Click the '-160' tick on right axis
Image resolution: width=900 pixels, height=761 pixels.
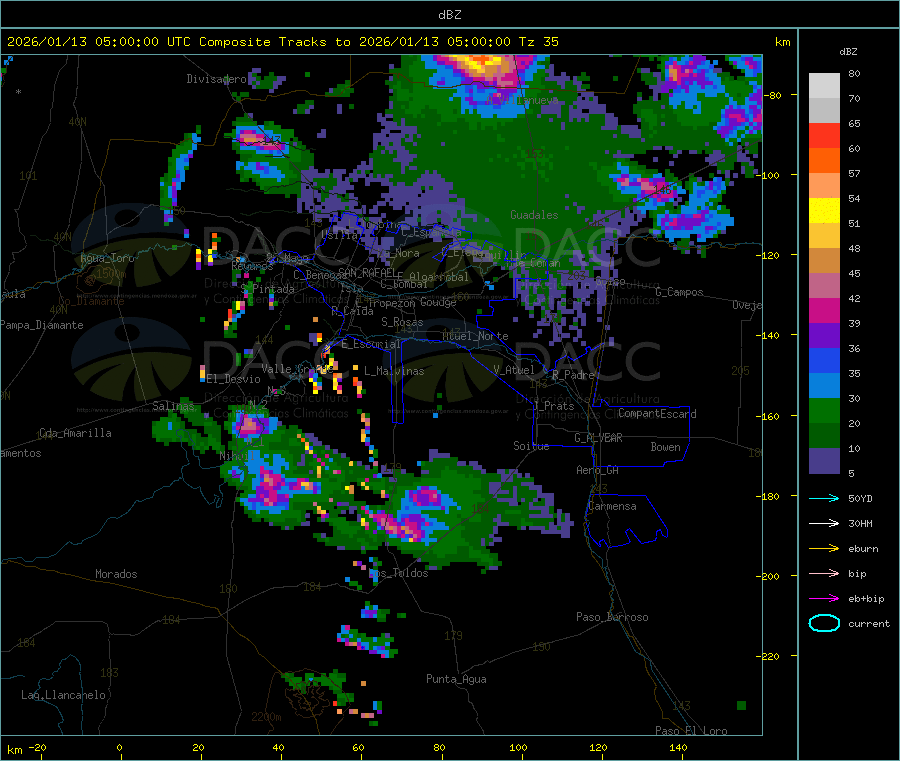770,416
